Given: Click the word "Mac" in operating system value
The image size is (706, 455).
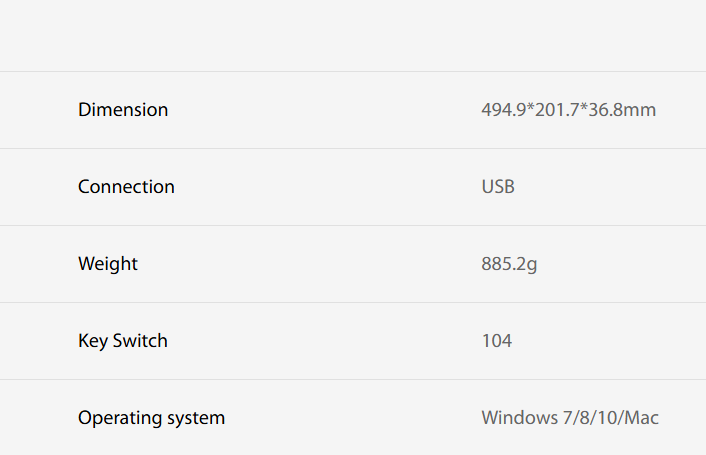Looking at the screenshot, I should point(642,418).
